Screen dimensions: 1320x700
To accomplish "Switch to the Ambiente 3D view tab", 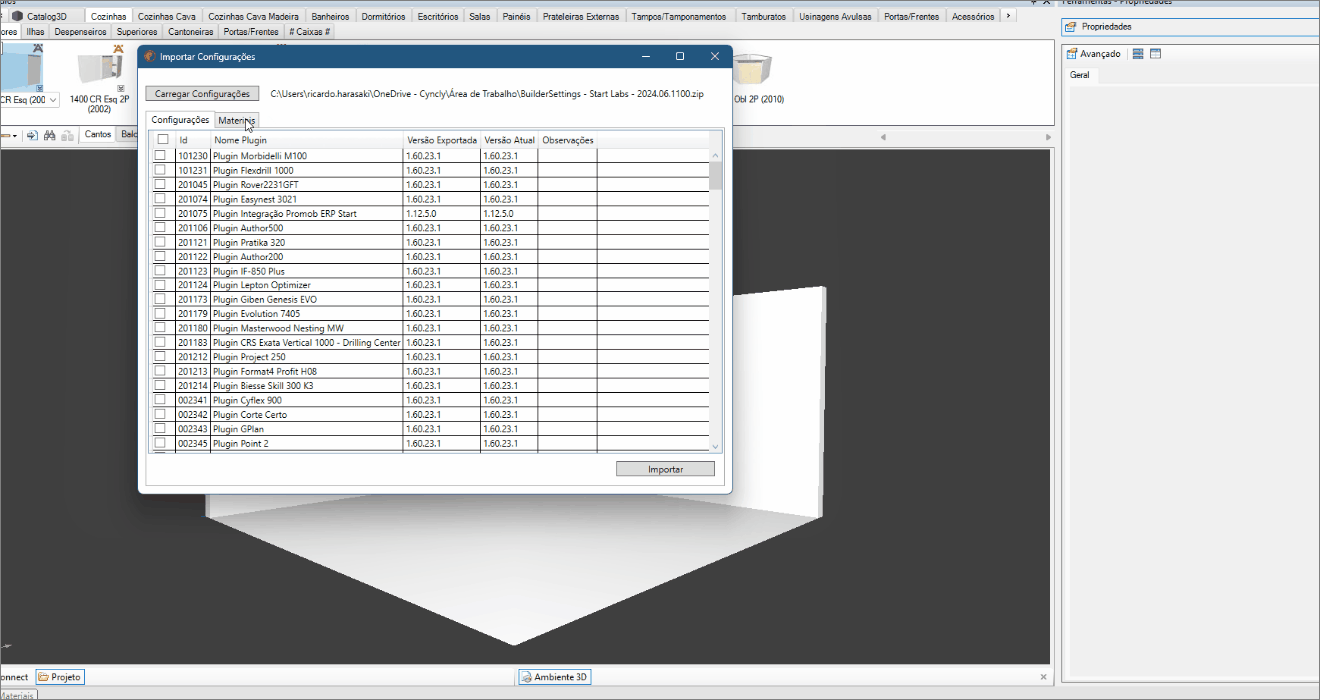I will point(554,677).
